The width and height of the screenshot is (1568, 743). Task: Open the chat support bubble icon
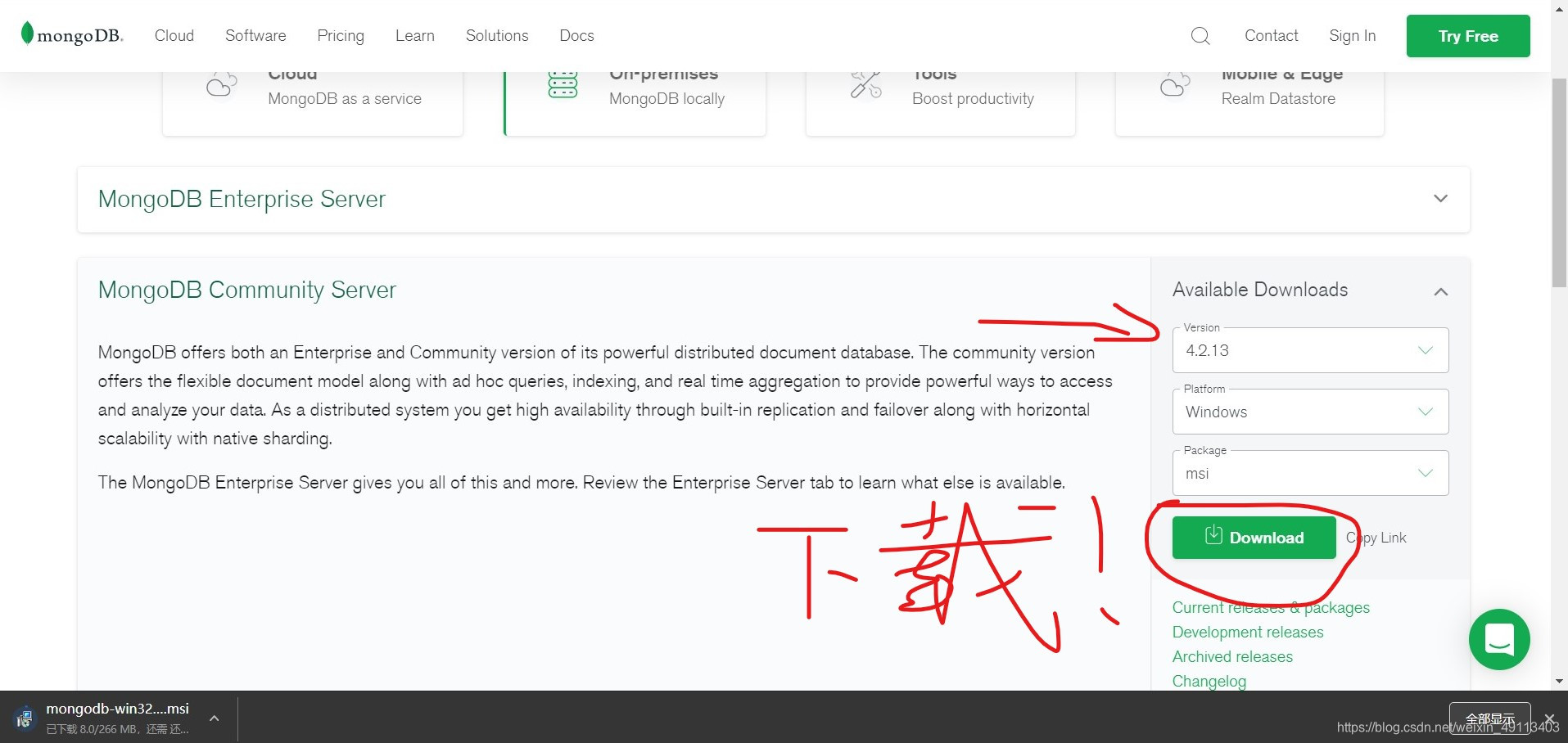click(x=1499, y=639)
